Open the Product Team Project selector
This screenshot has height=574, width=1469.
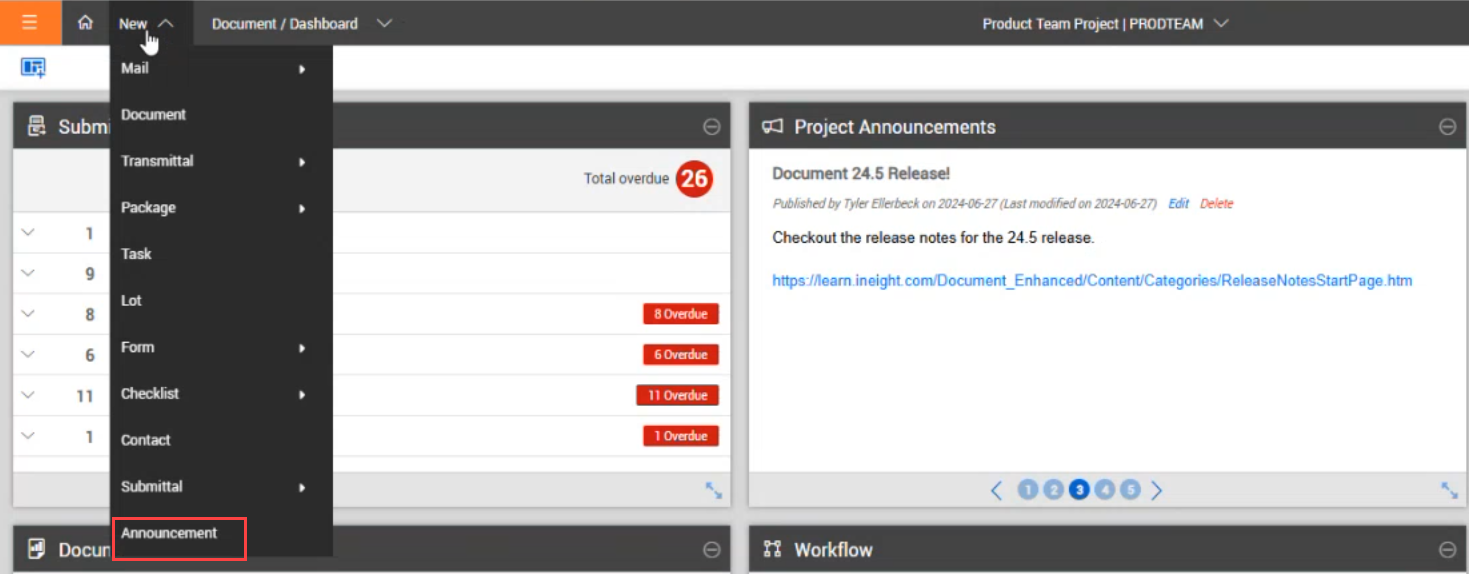[x=1105, y=23]
